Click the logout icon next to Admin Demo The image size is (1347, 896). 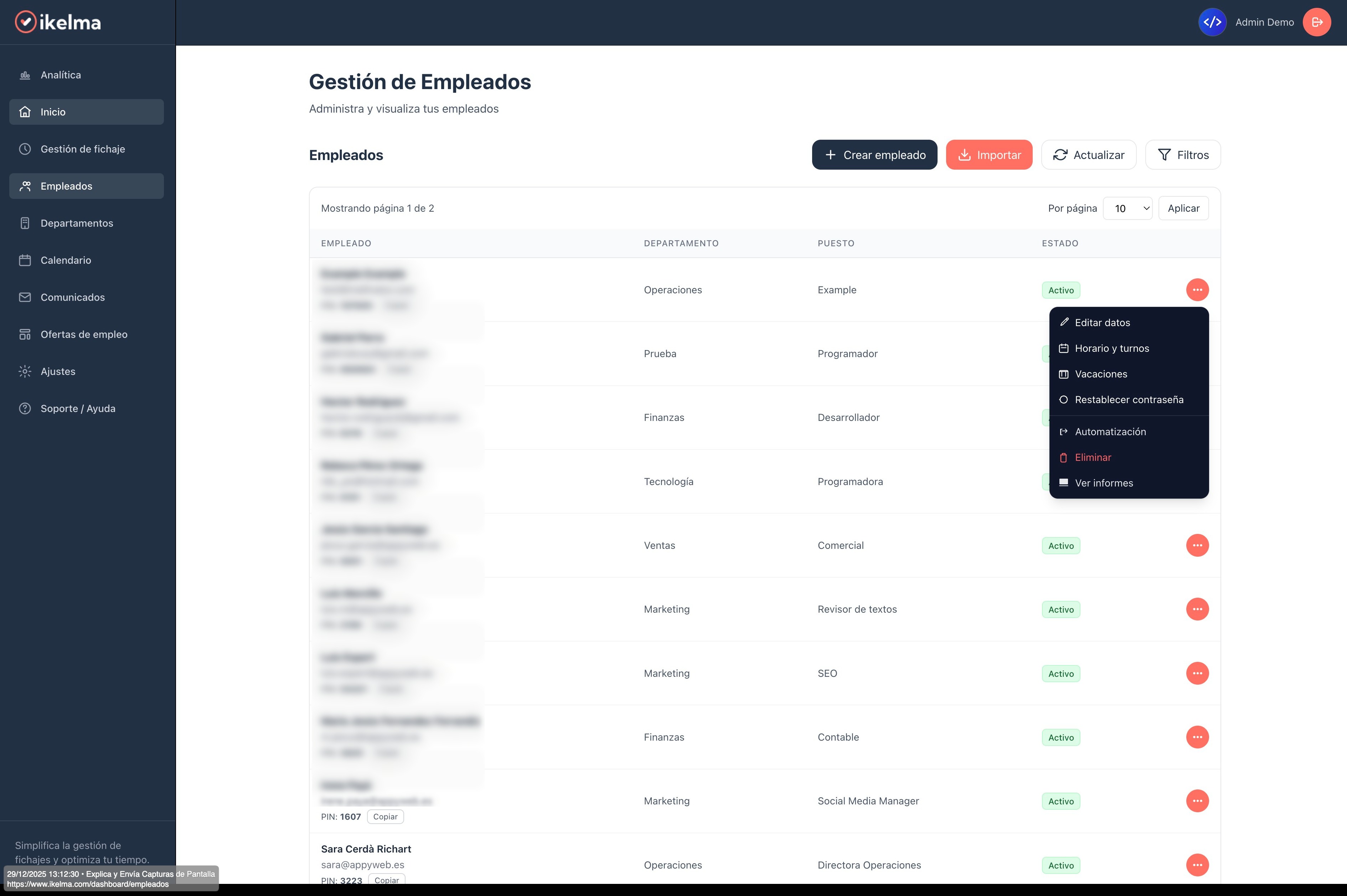[x=1316, y=22]
